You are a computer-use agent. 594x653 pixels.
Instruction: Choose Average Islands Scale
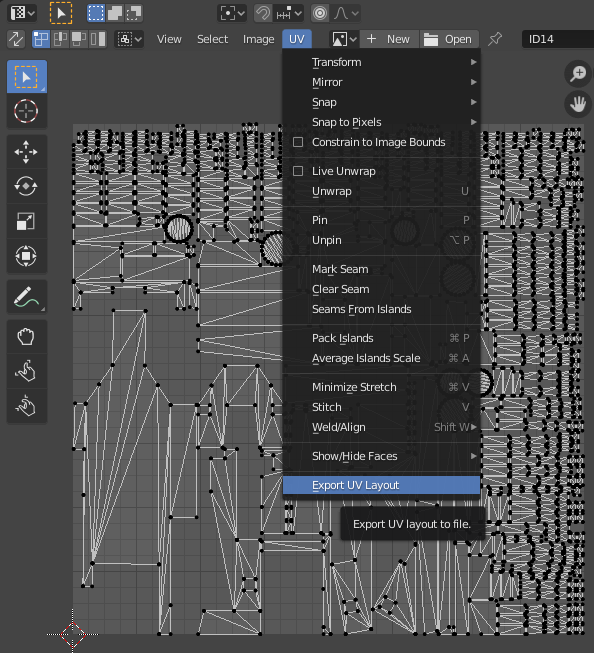(381, 358)
